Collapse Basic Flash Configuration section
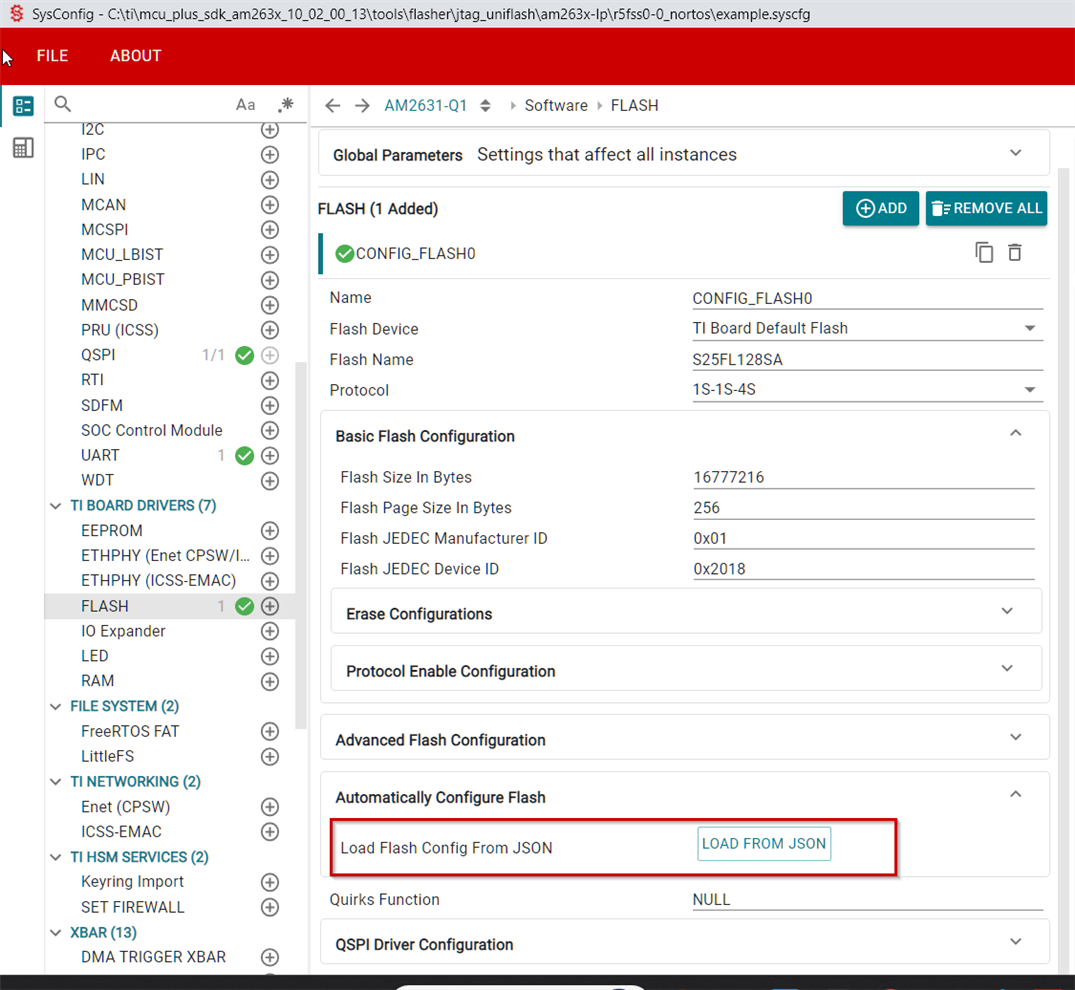1075x990 pixels. click(x=1015, y=433)
